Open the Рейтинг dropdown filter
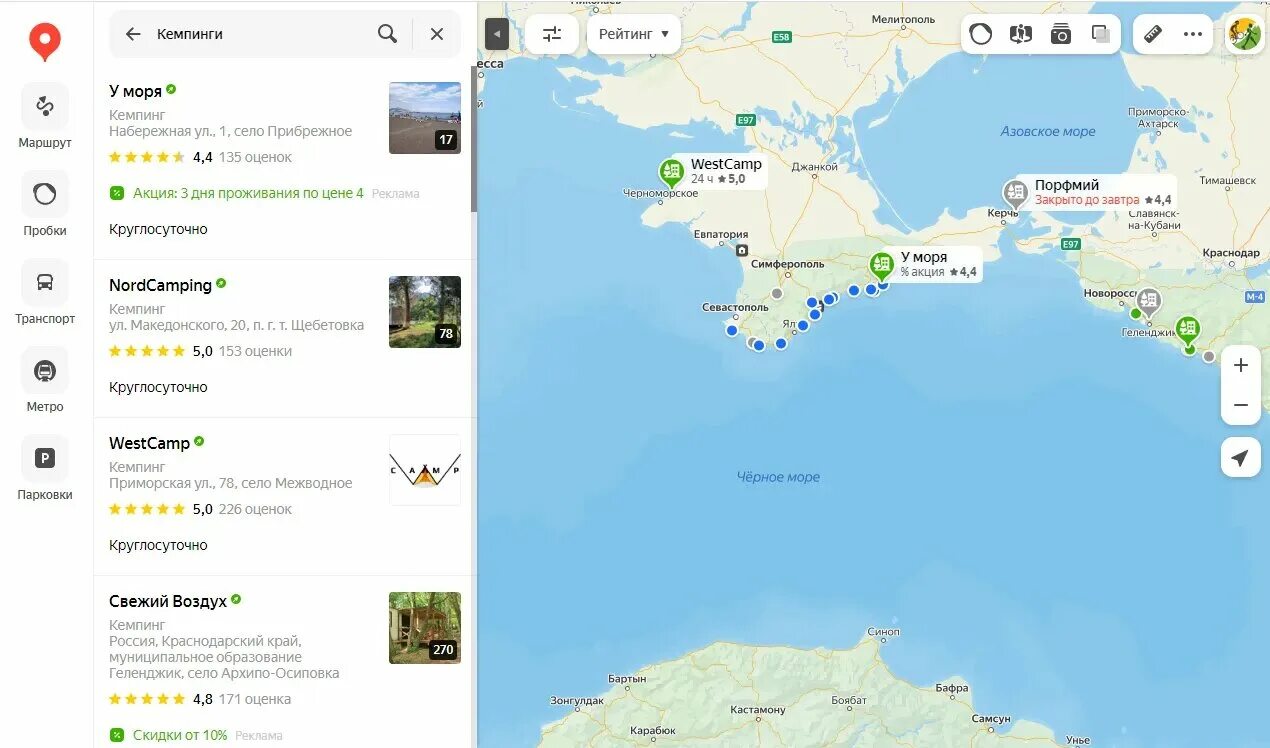 (634, 34)
